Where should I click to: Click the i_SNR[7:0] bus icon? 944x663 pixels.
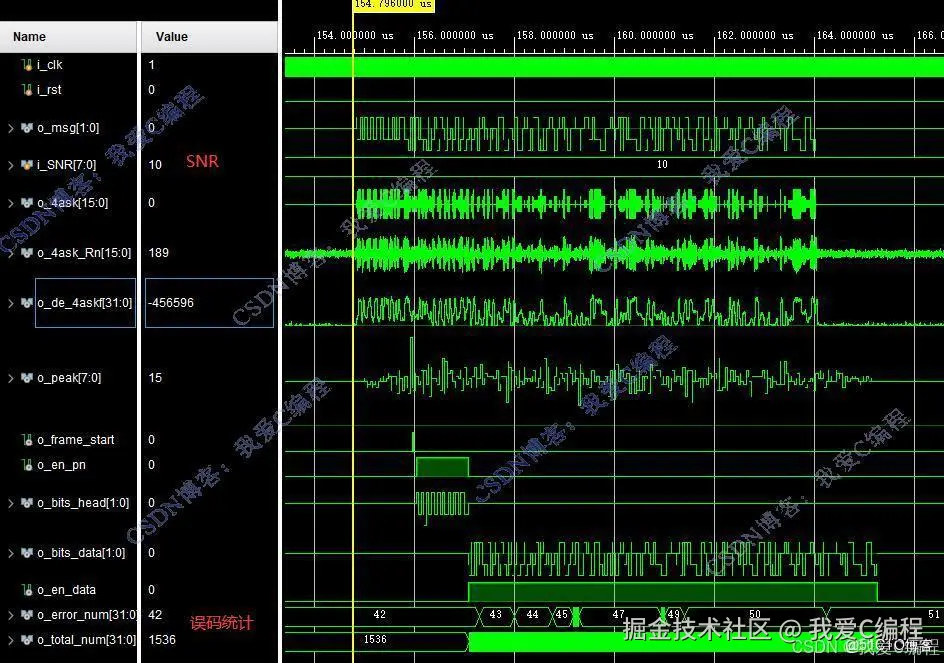pos(26,164)
